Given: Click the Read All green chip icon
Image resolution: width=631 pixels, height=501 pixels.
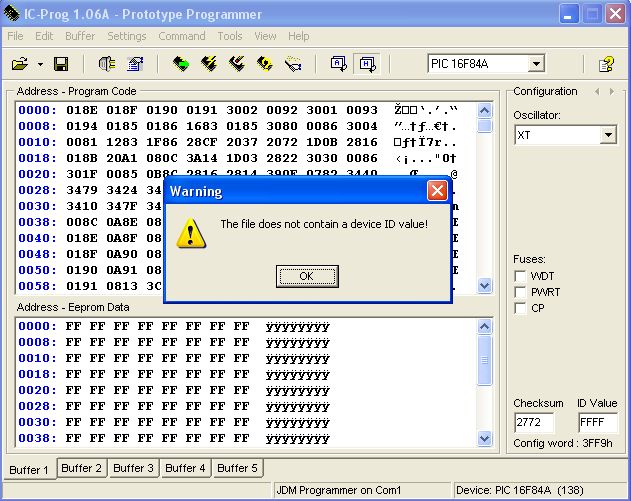Looking at the screenshot, I should [181, 64].
